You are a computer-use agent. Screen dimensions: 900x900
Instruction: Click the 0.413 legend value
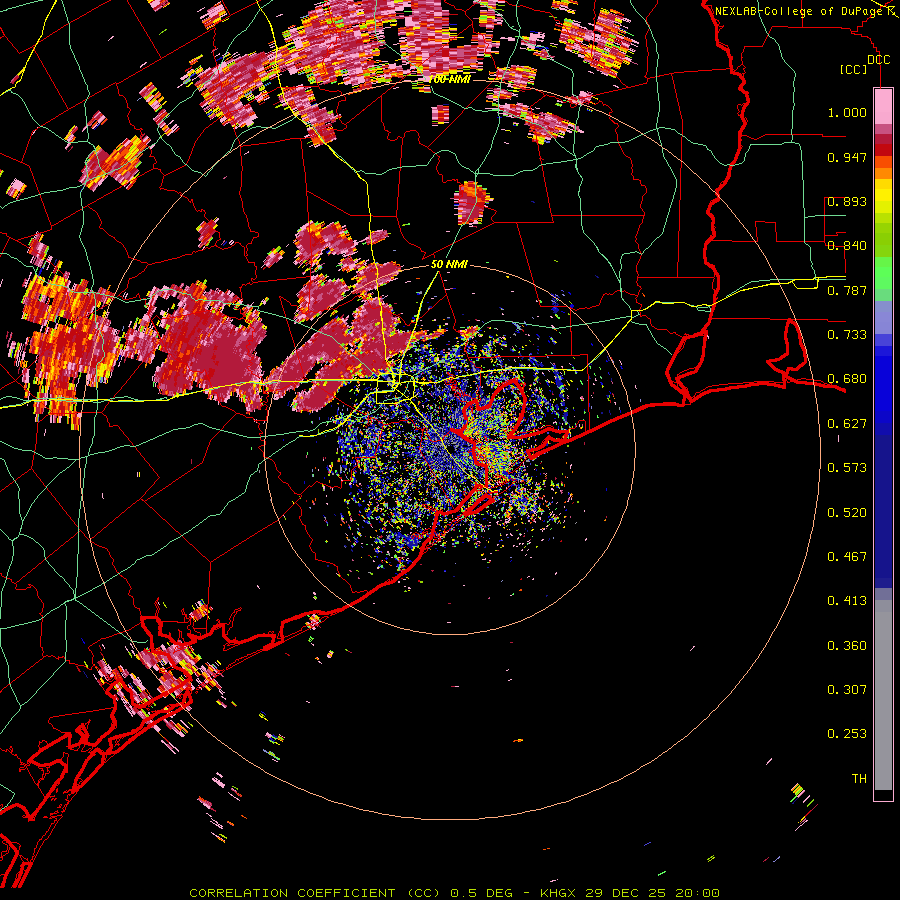tap(847, 601)
